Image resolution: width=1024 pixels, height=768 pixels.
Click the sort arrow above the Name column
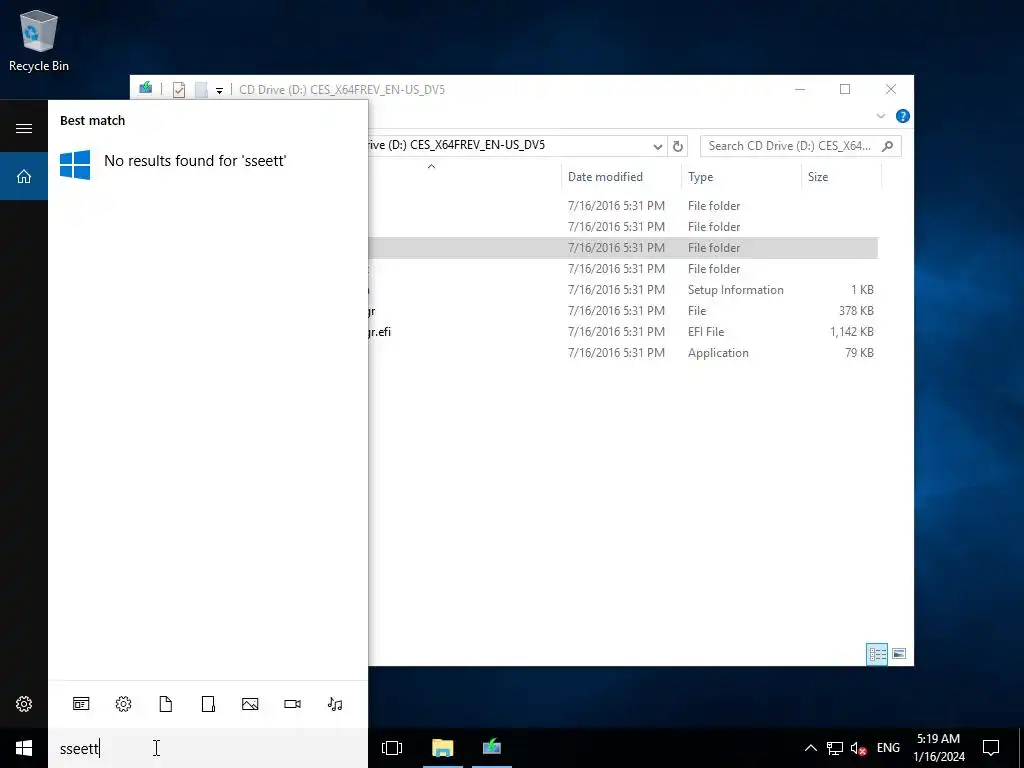tap(431, 167)
